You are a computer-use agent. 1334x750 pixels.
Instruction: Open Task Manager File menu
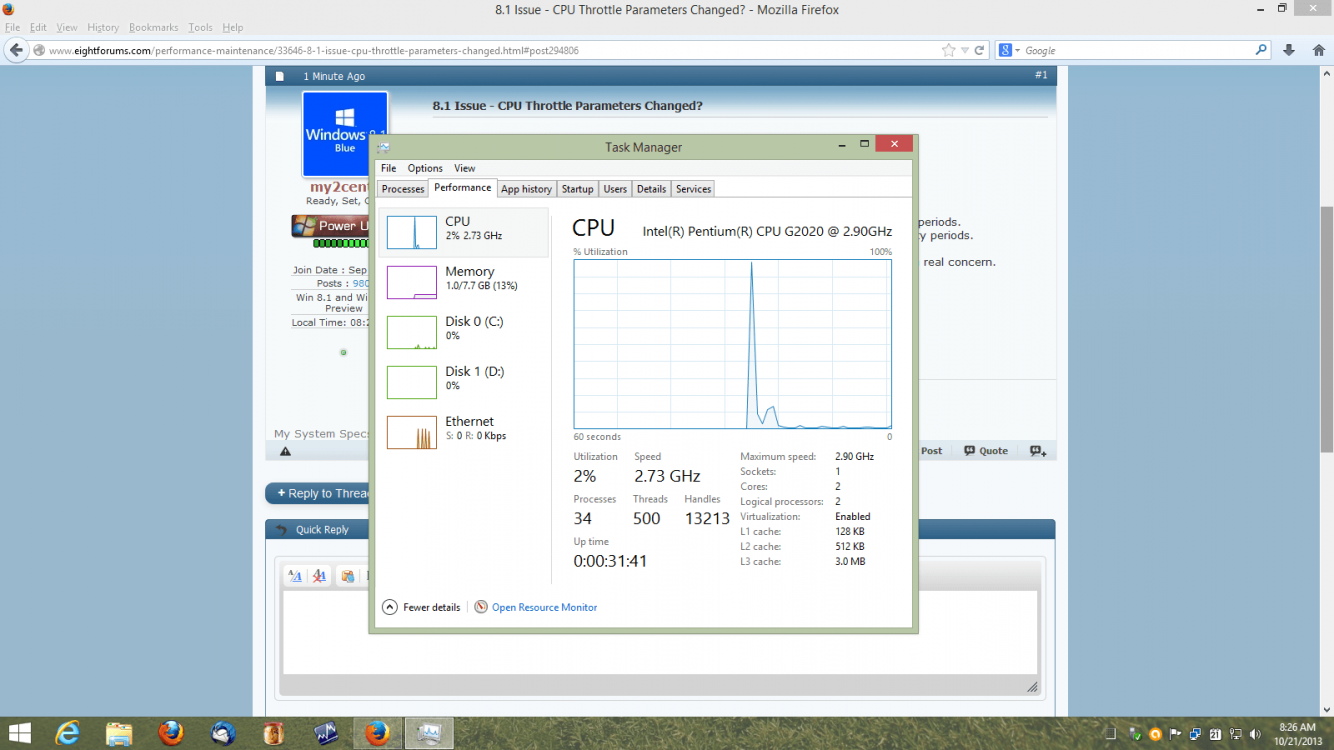388,168
